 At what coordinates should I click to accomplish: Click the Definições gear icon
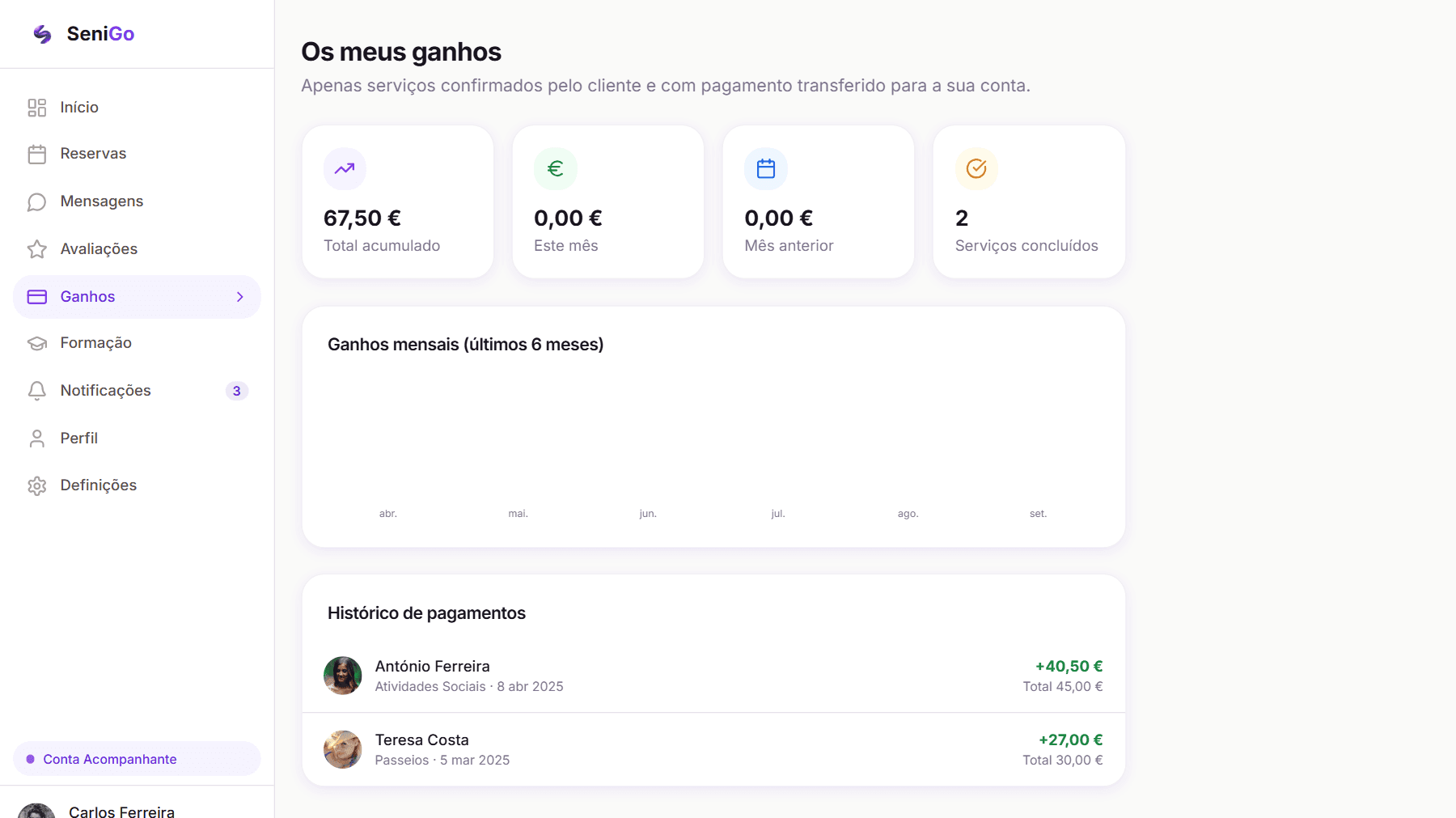(x=37, y=485)
